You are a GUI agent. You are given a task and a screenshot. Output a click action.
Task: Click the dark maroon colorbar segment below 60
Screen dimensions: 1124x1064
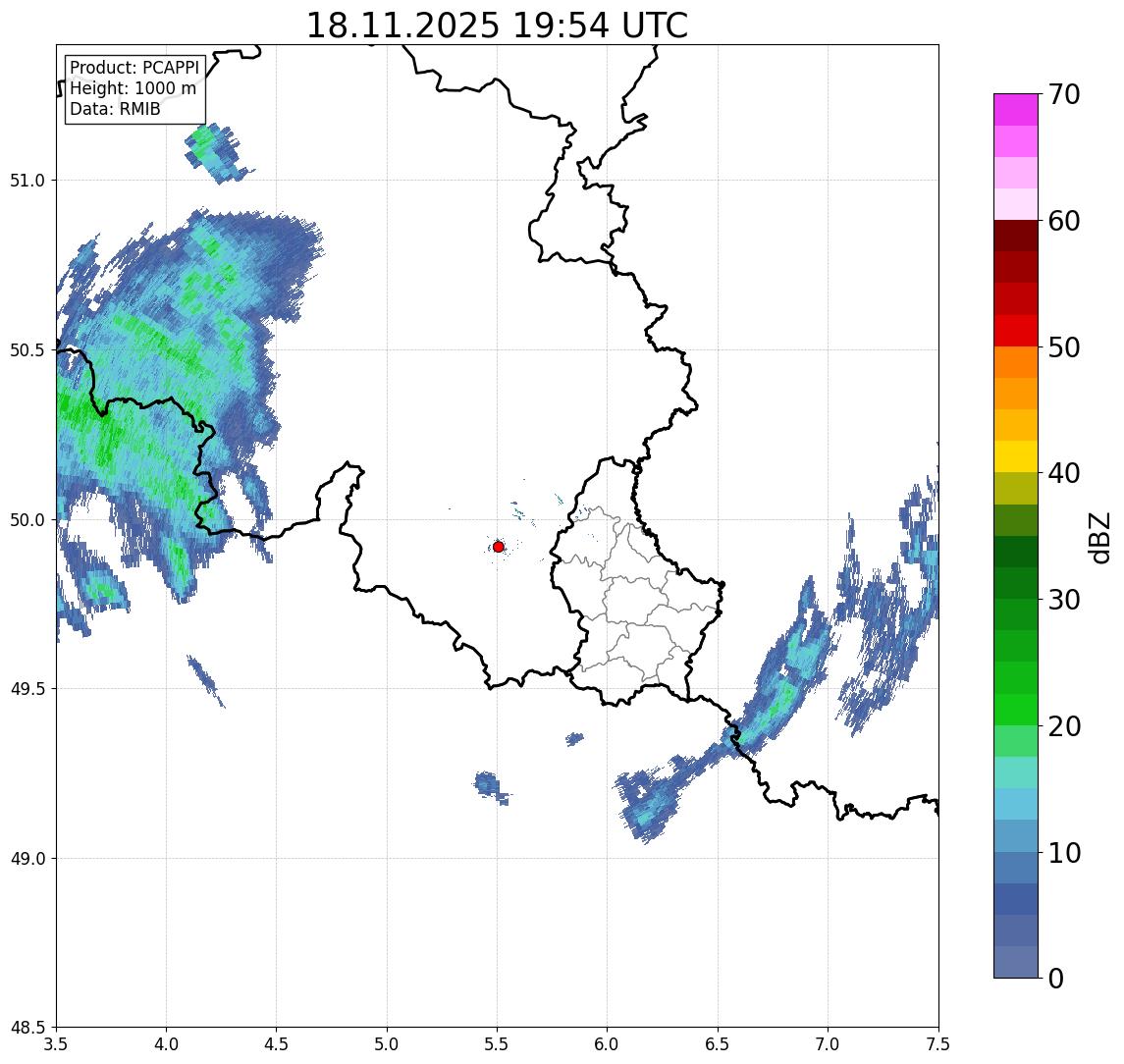[x=1016, y=236]
